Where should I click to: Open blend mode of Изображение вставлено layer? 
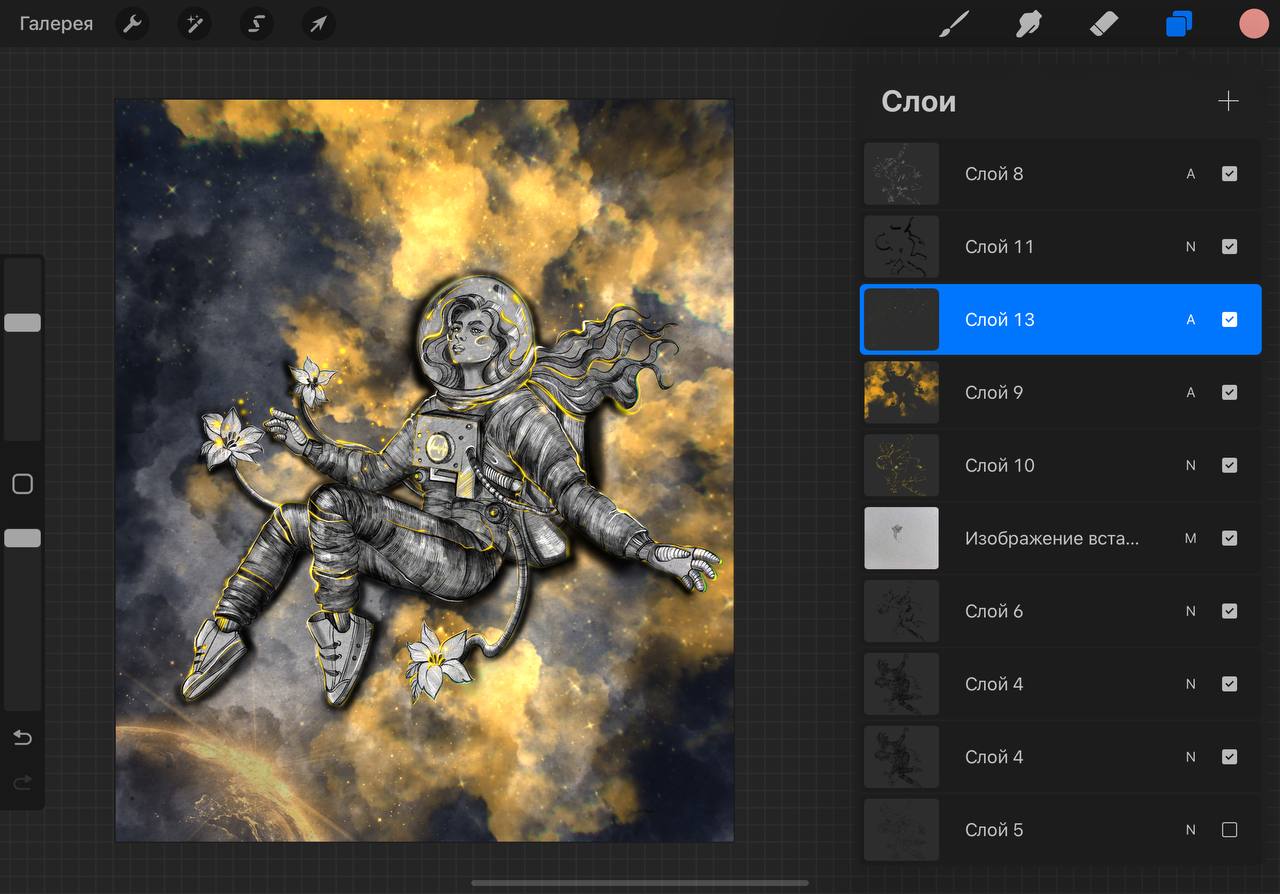click(1190, 539)
